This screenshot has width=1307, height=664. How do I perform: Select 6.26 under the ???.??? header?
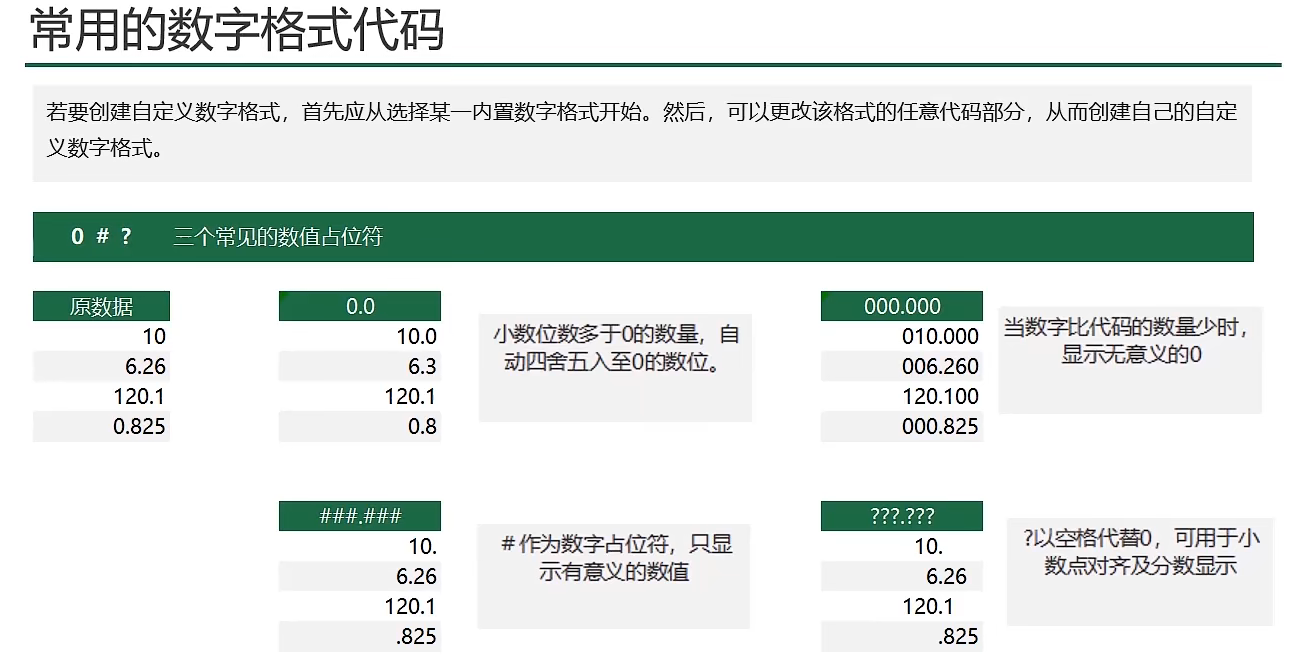click(902, 576)
